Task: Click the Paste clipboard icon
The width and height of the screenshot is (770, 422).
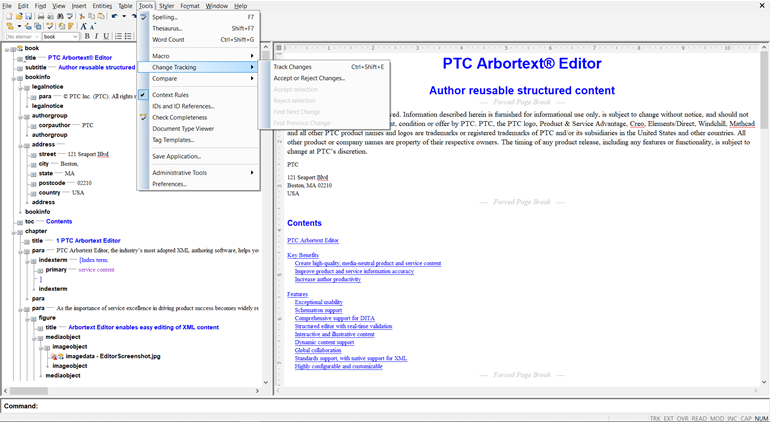Action: pyautogui.click(x=101, y=16)
